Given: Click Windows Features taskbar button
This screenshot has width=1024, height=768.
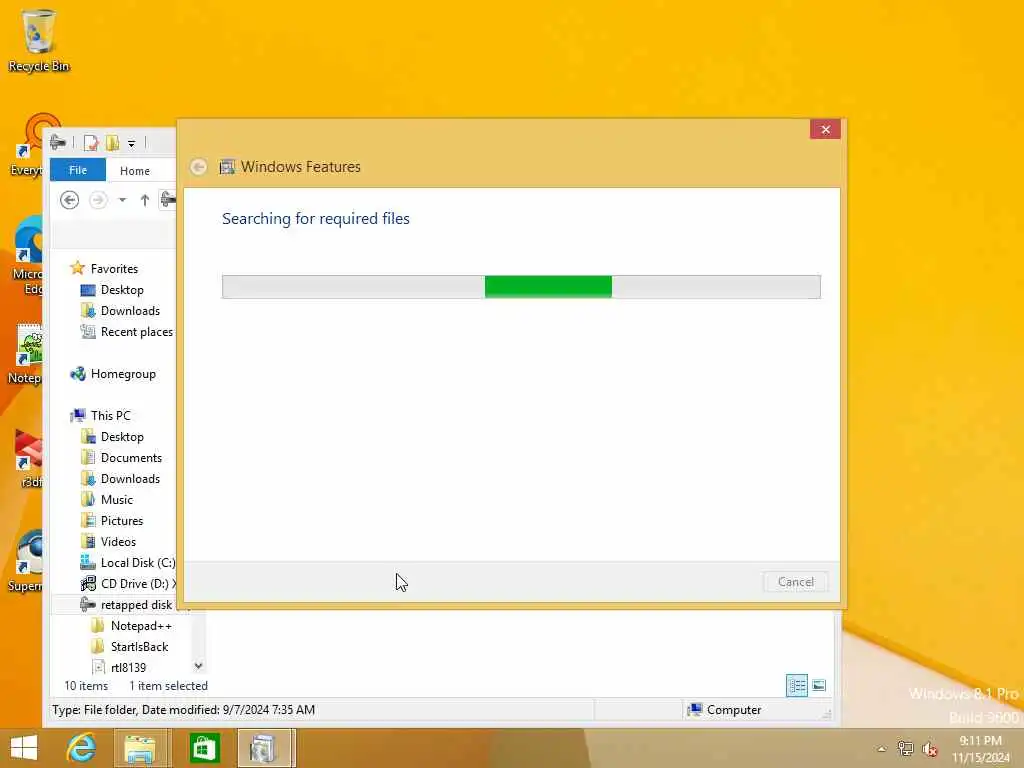Looking at the screenshot, I should (x=264, y=748).
